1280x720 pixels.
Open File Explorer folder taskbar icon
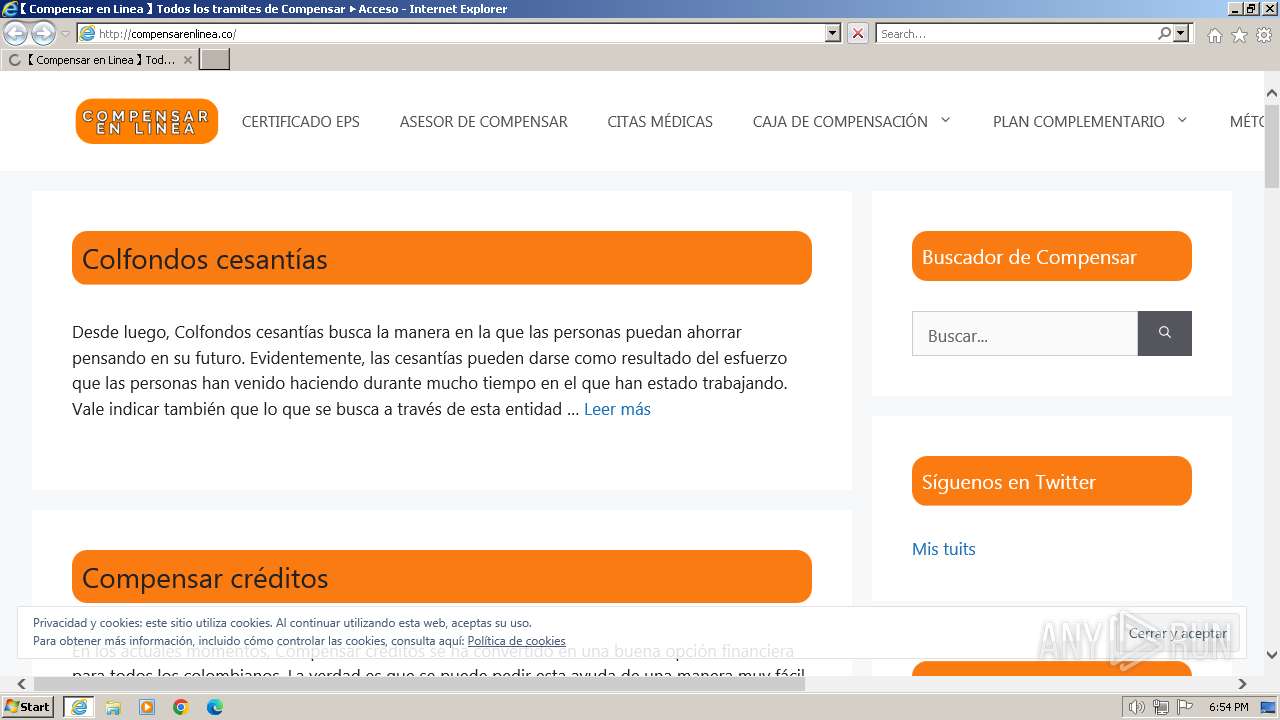113,707
